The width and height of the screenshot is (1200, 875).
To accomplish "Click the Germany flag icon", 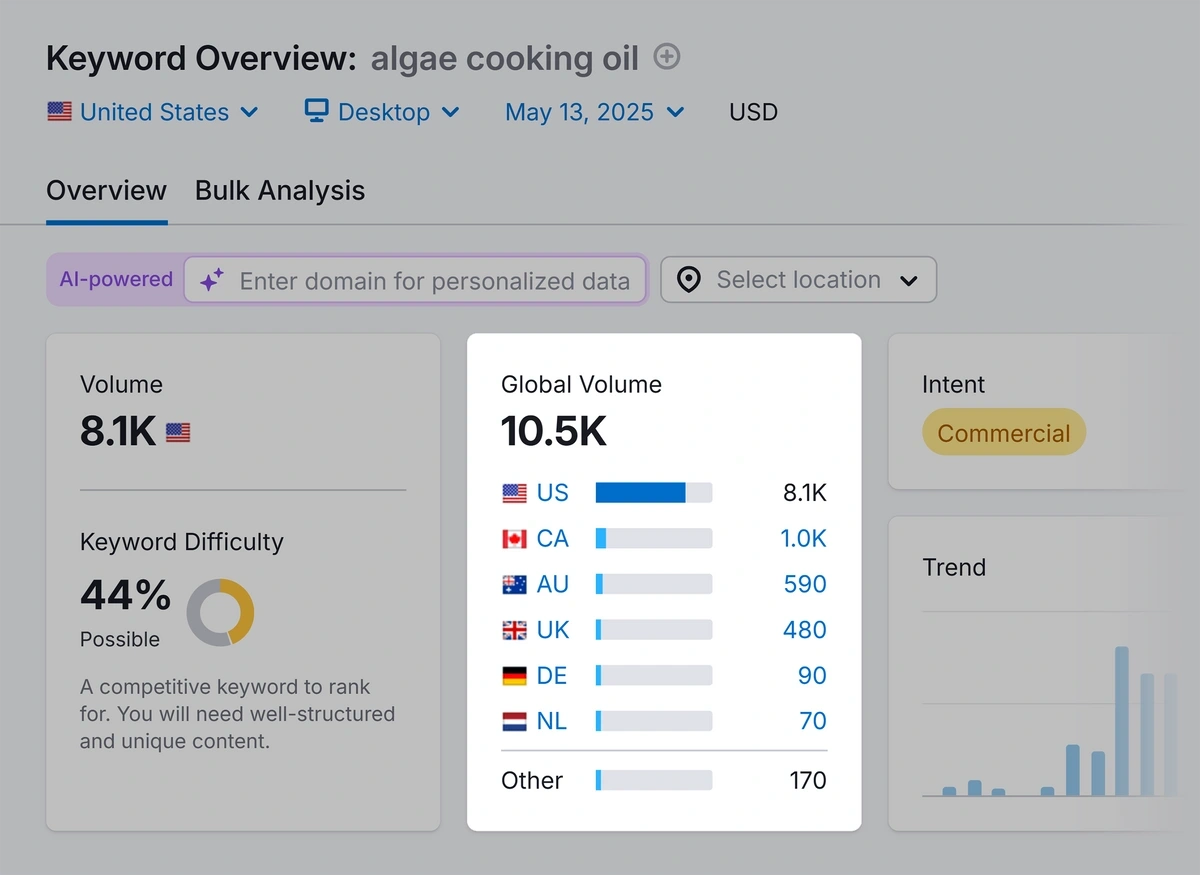I will tap(514, 676).
